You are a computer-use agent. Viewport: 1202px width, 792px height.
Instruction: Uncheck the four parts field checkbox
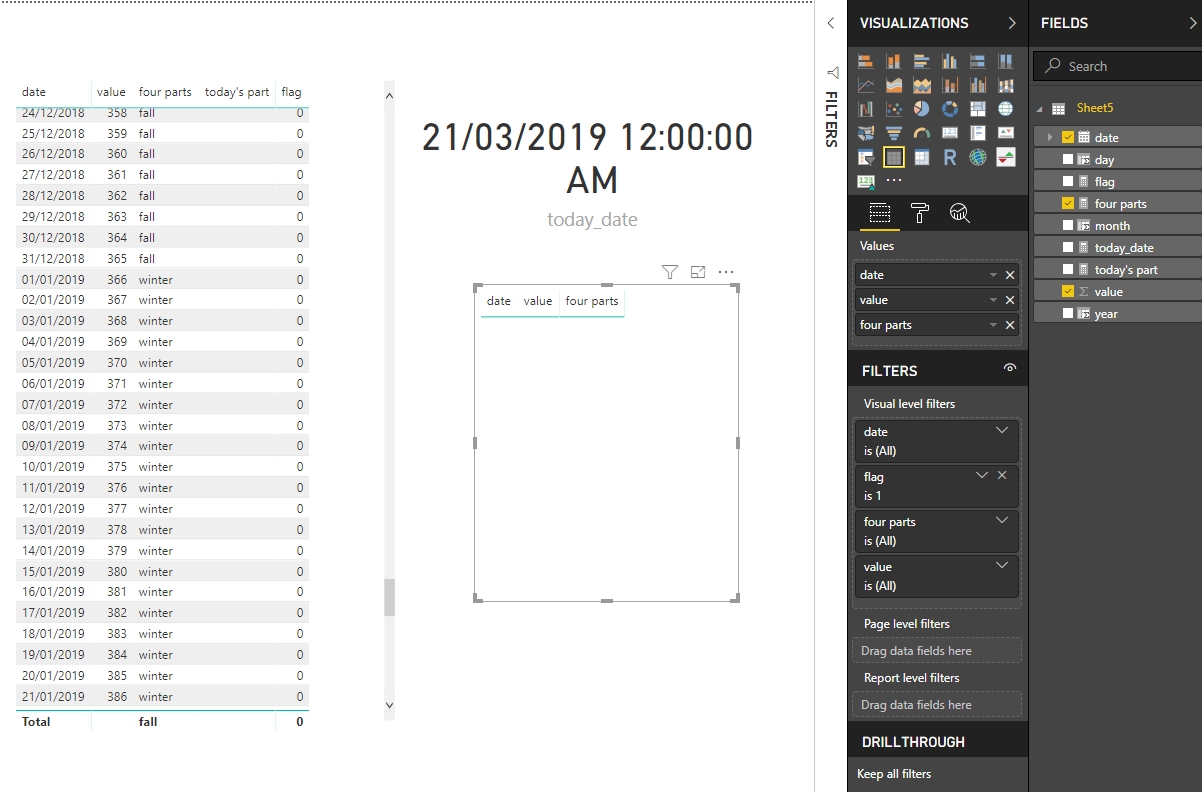pos(1068,204)
